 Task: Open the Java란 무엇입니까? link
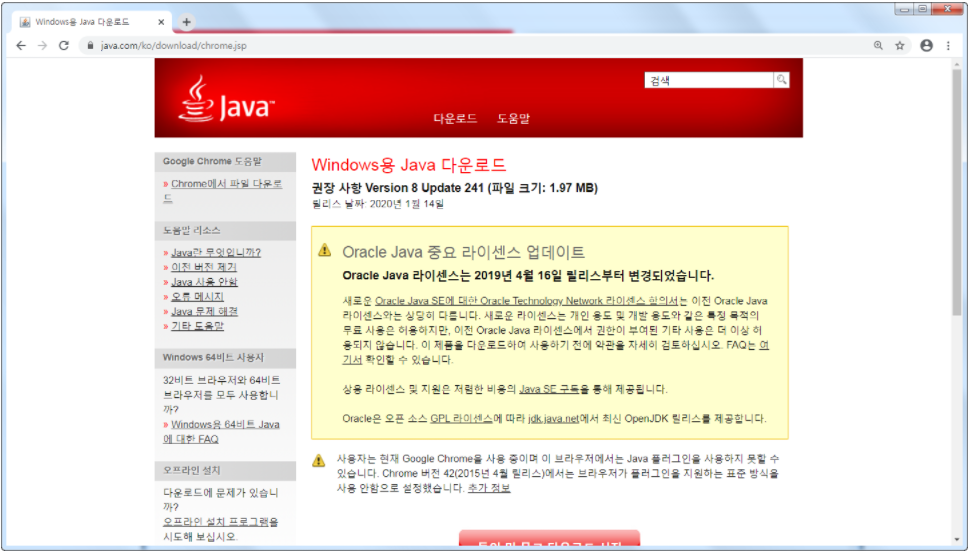(216, 253)
